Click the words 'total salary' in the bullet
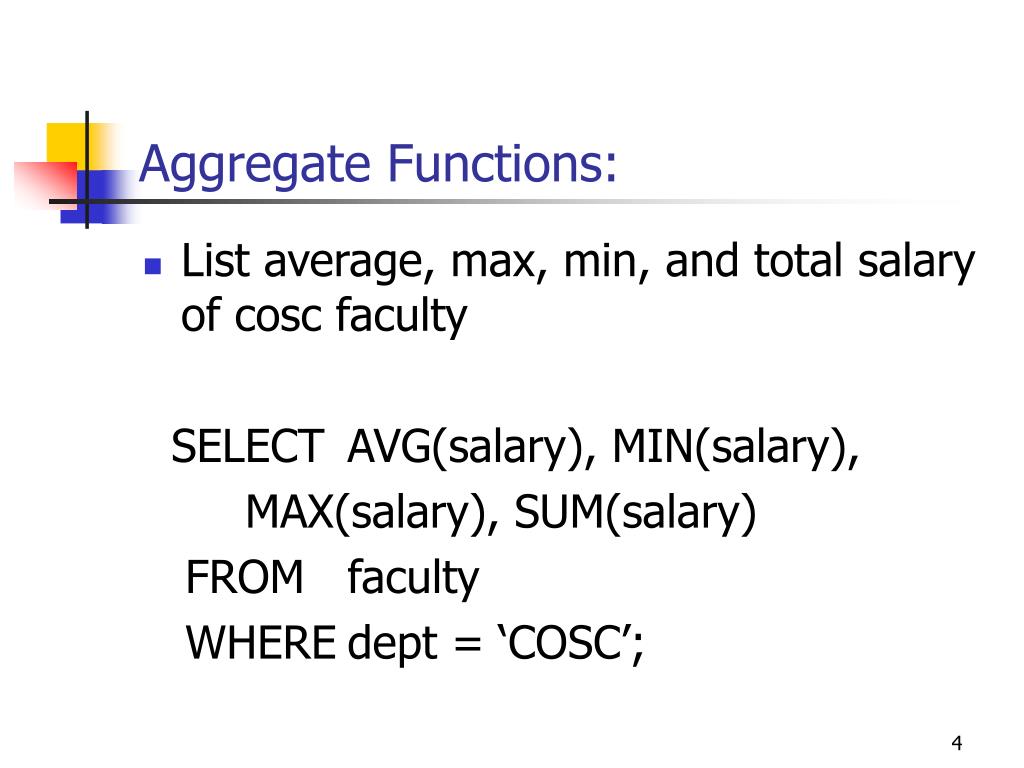The width and height of the screenshot is (1024, 768). coord(864,263)
